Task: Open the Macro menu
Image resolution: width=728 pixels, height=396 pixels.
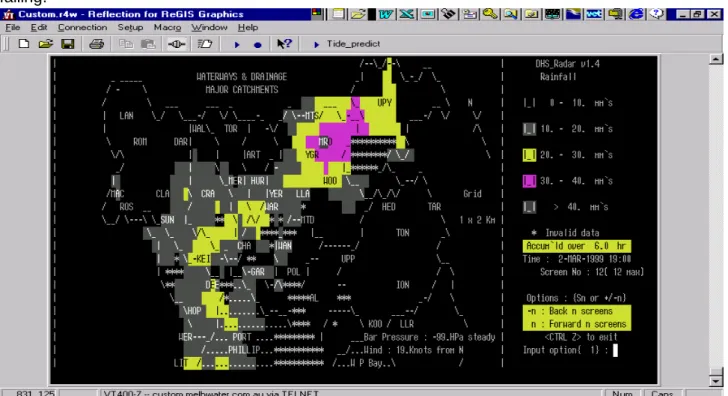Action: [x=167, y=27]
